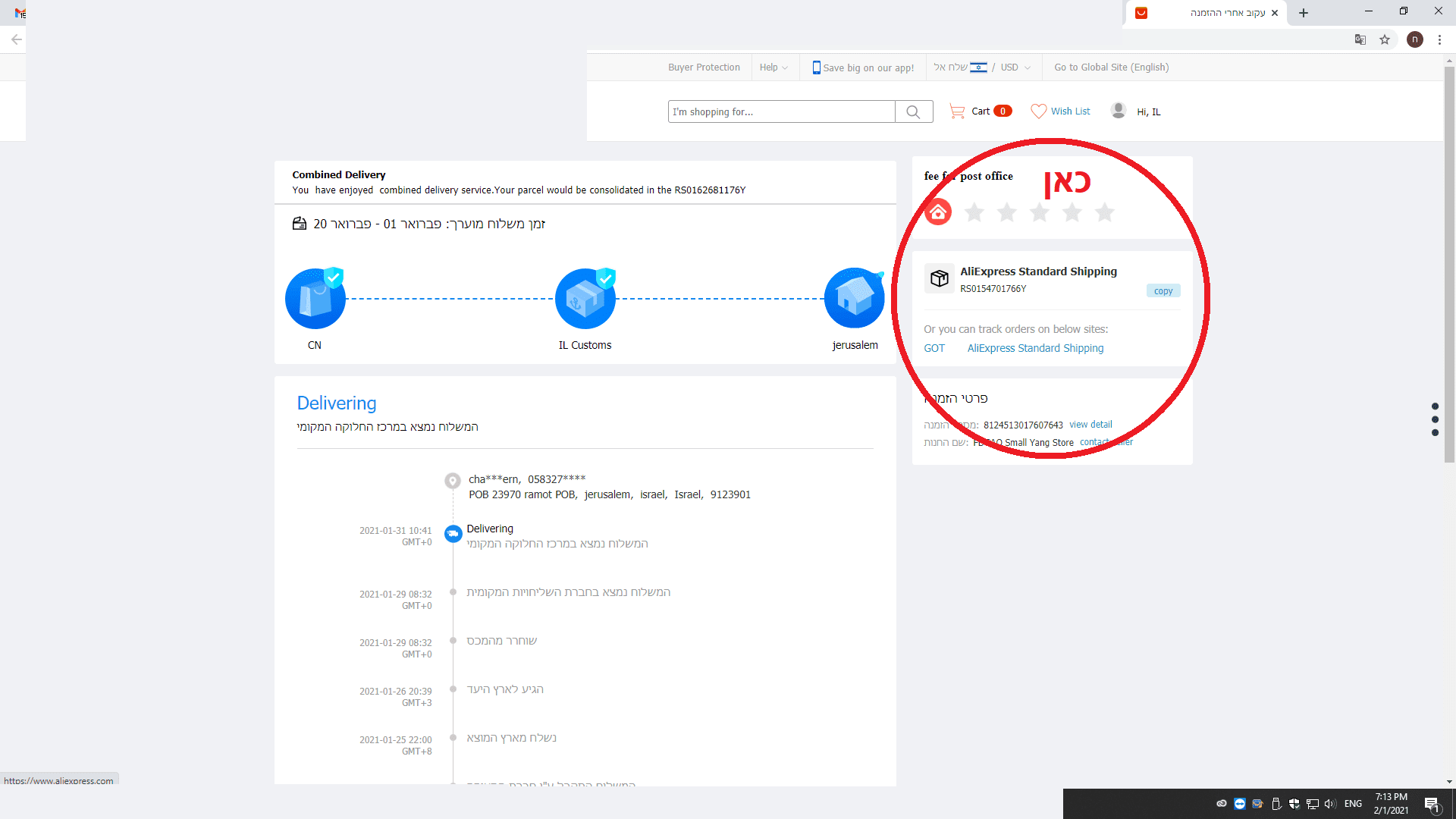This screenshot has width=1456, height=819.
Task: Switch to the AliExpress tracking tab
Action: 1205,13
